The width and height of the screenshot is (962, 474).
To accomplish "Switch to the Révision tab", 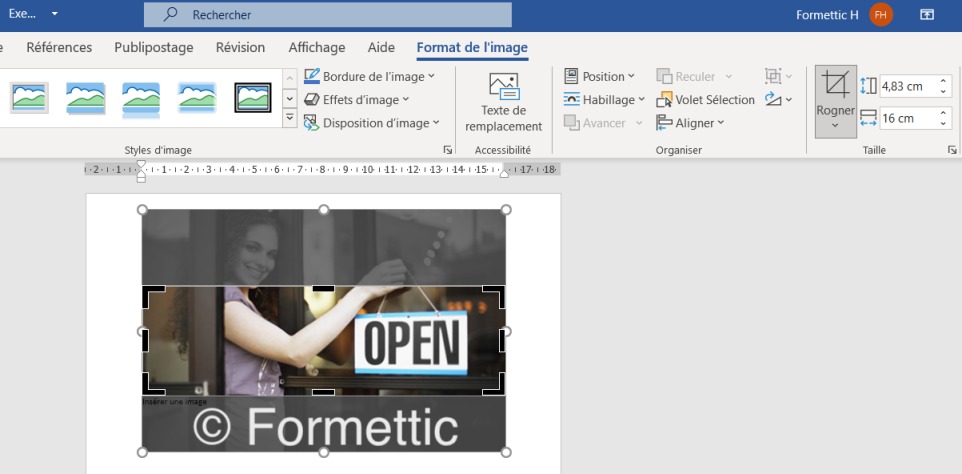I will click(x=240, y=48).
